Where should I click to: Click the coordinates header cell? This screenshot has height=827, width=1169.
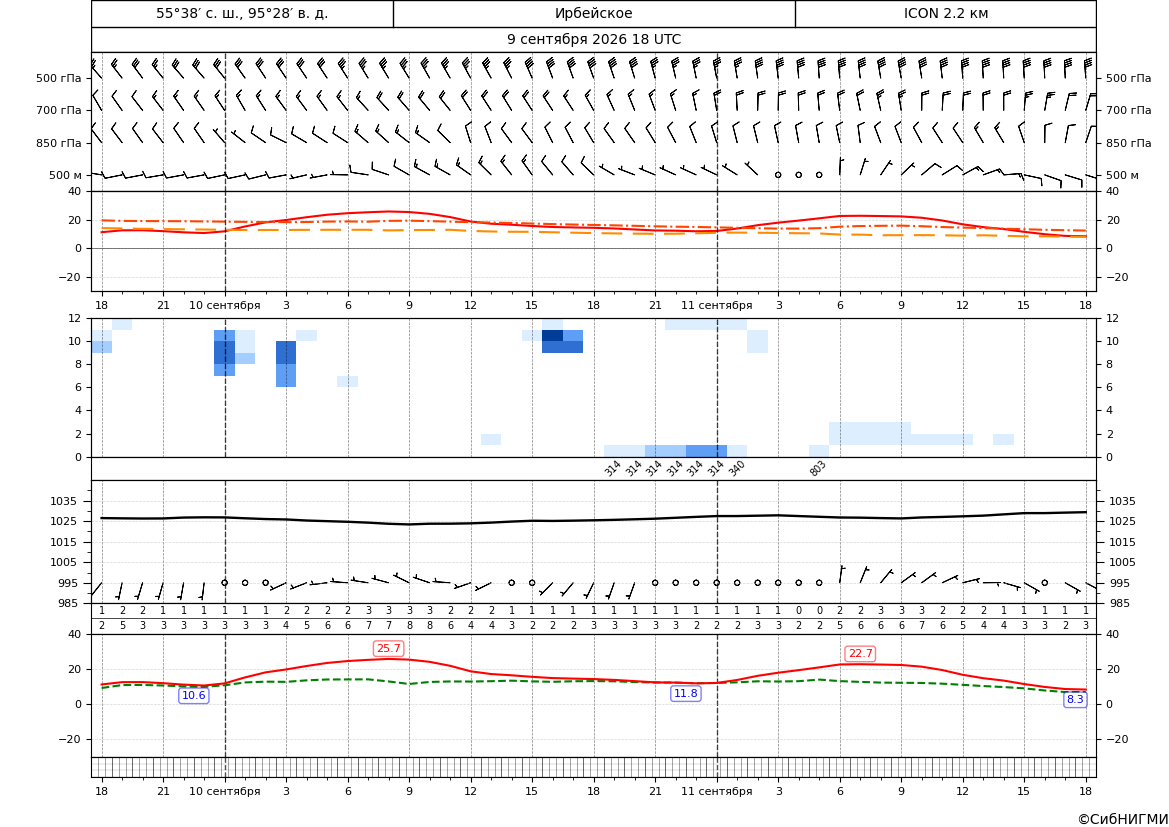(x=242, y=13)
